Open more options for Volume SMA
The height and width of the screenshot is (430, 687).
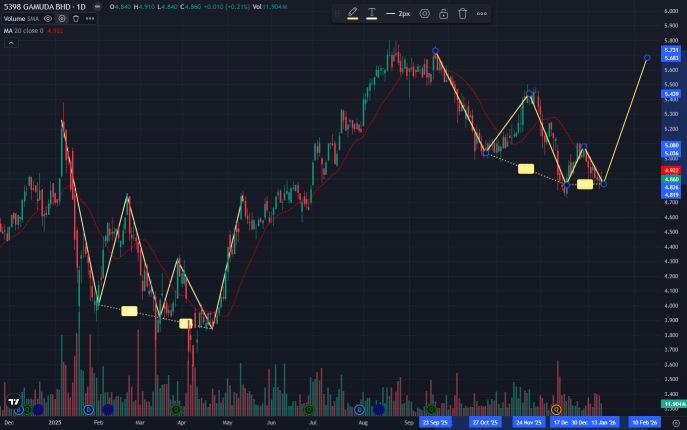(x=90, y=19)
